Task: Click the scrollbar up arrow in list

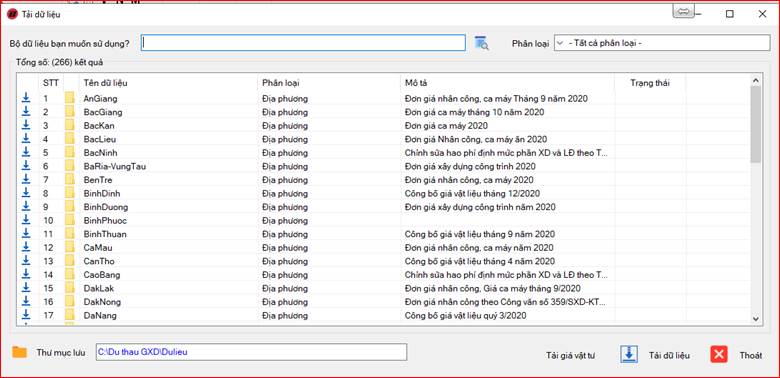Action: (756, 80)
